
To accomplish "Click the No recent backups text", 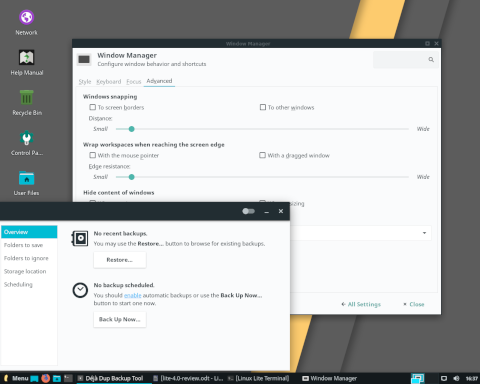I will [x=120, y=234].
